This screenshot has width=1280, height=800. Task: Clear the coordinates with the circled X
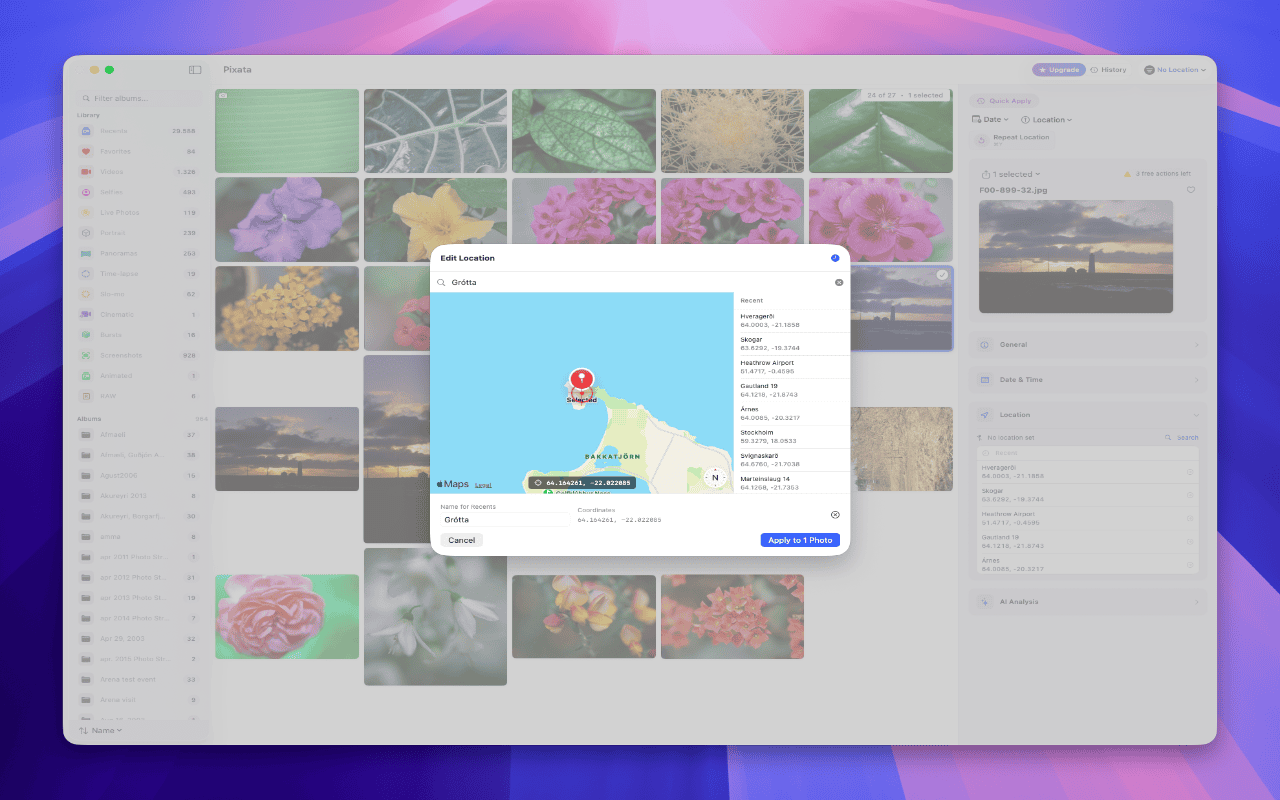[x=836, y=514]
